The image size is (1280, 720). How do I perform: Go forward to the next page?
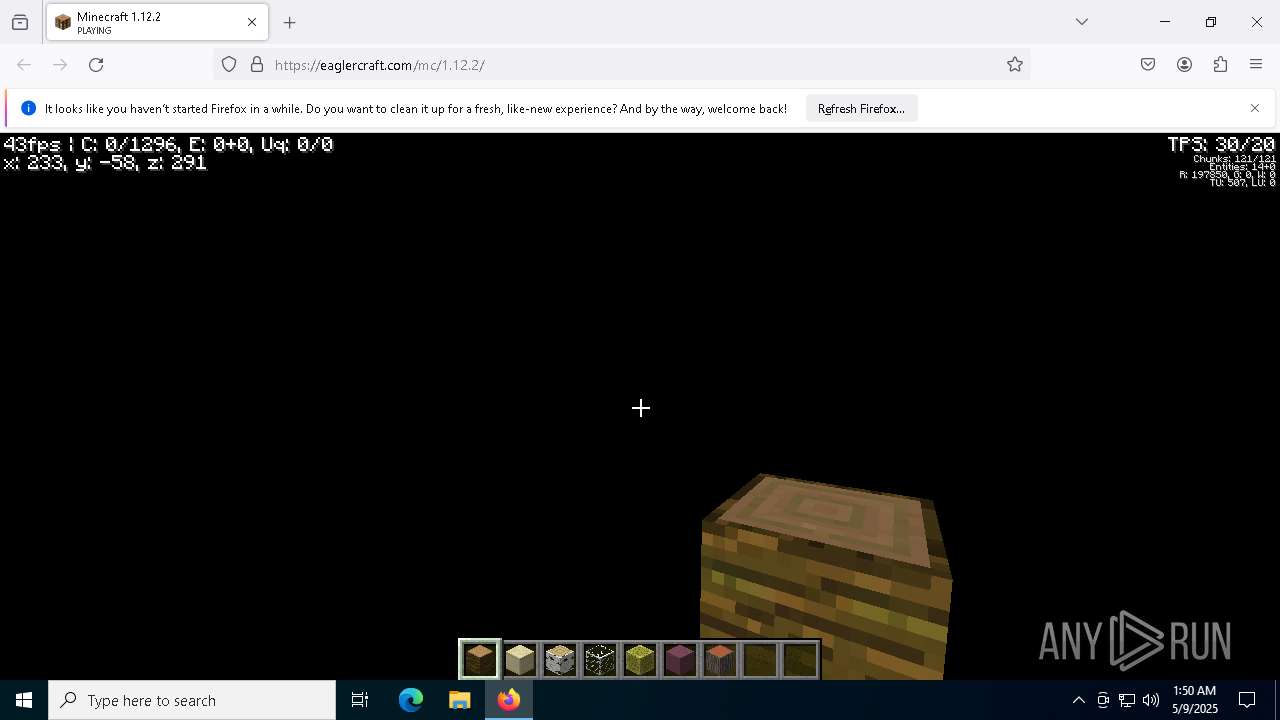[60, 65]
